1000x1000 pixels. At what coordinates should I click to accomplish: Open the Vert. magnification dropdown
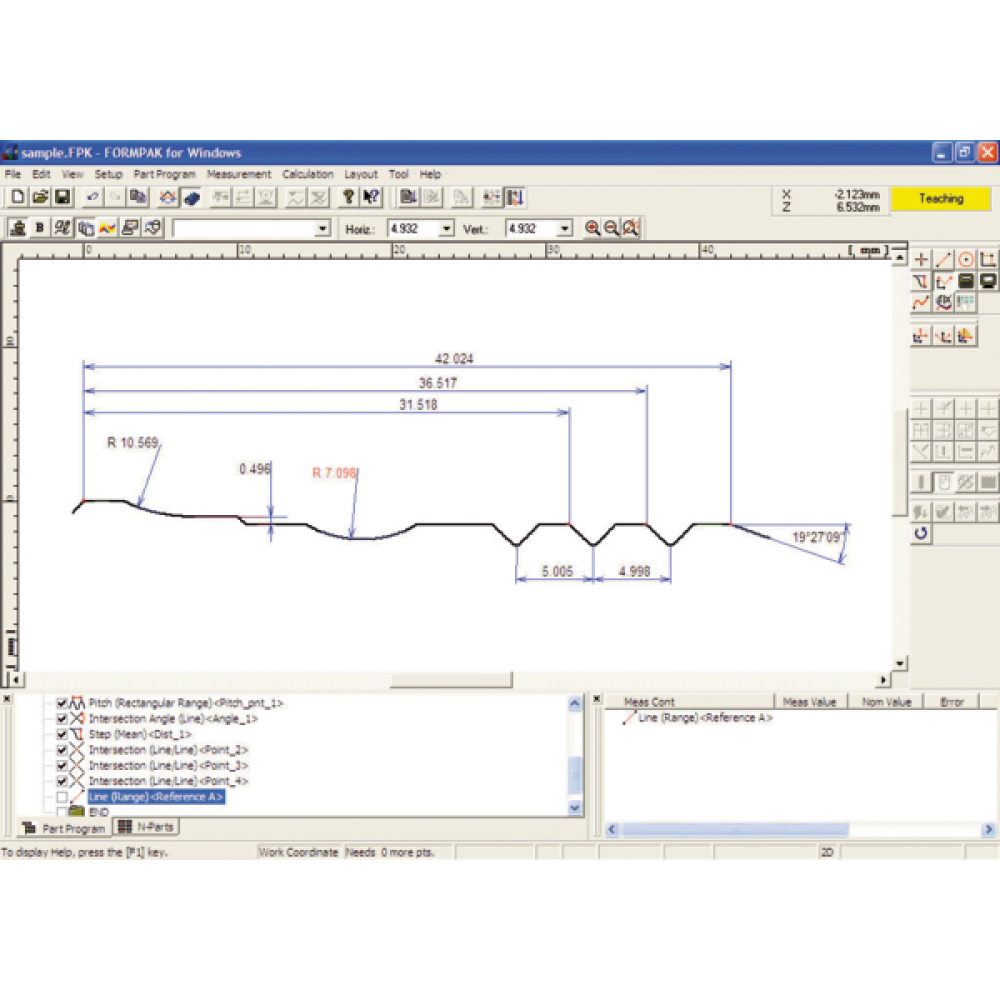(x=564, y=229)
